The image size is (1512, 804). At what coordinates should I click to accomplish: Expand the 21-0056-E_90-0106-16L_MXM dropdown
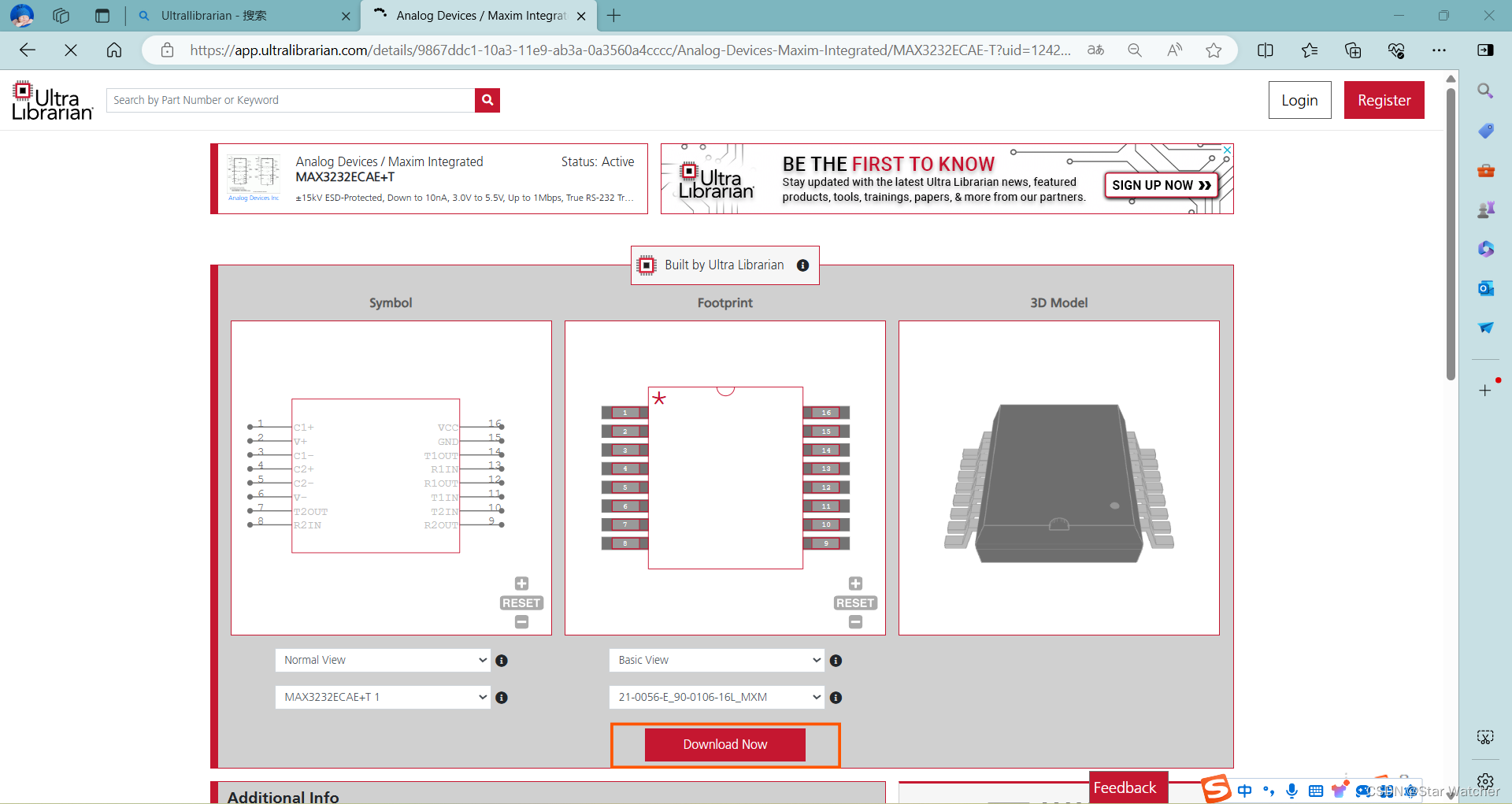coord(717,698)
